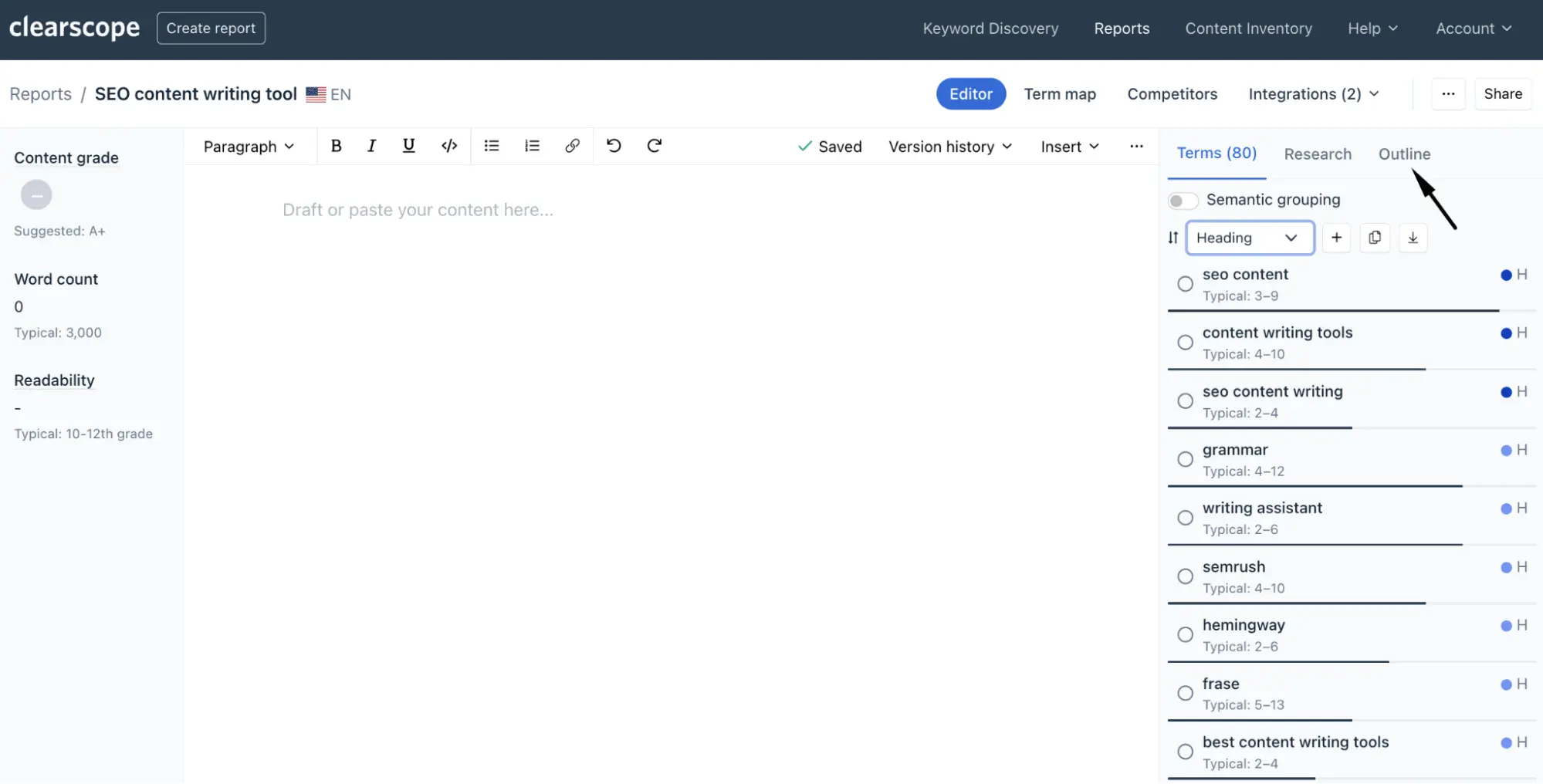This screenshot has height=784, width=1543.
Task: Click the Content grade label
Action: [66, 157]
